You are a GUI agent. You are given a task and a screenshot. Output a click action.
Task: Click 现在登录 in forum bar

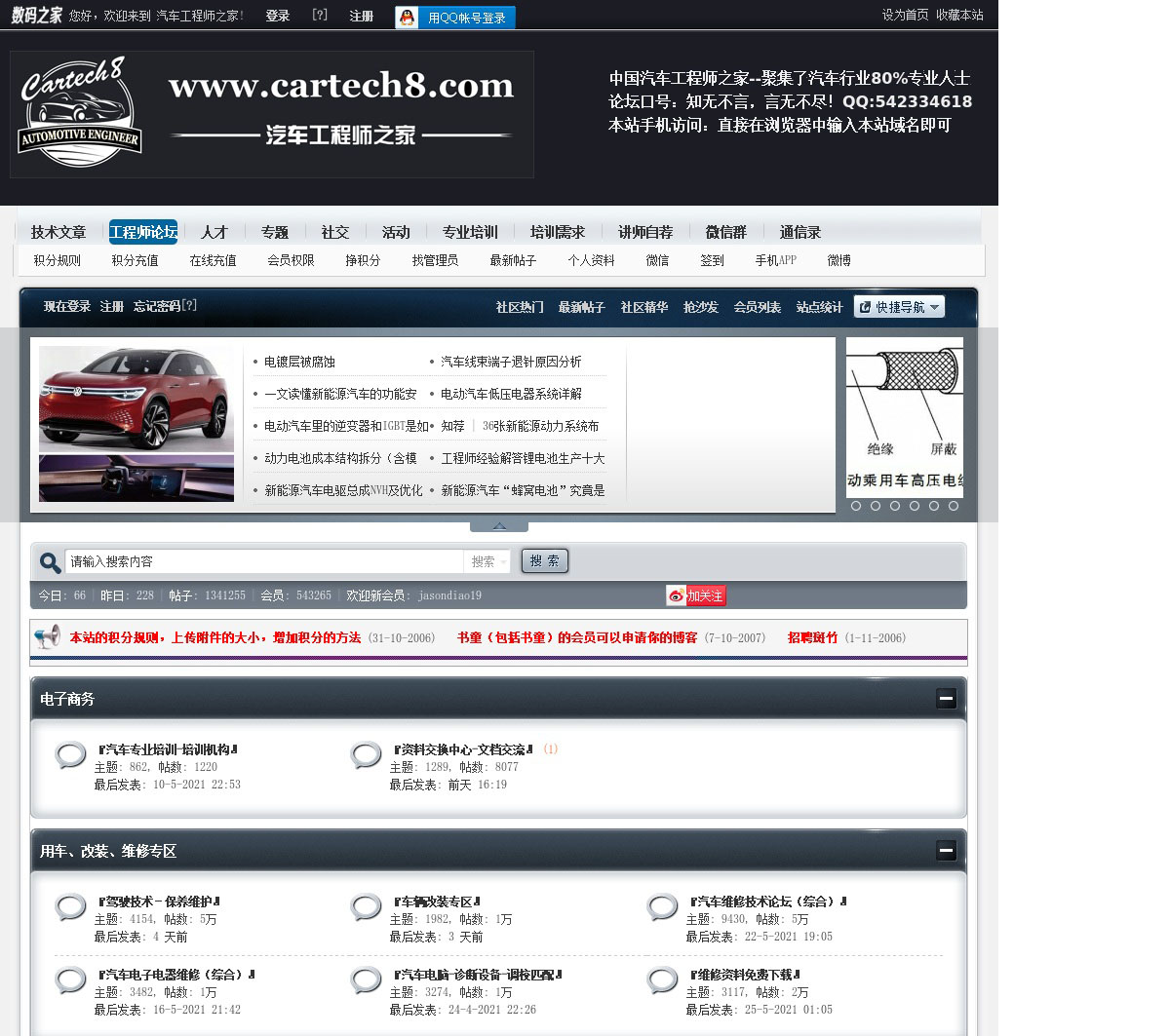pos(67,306)
